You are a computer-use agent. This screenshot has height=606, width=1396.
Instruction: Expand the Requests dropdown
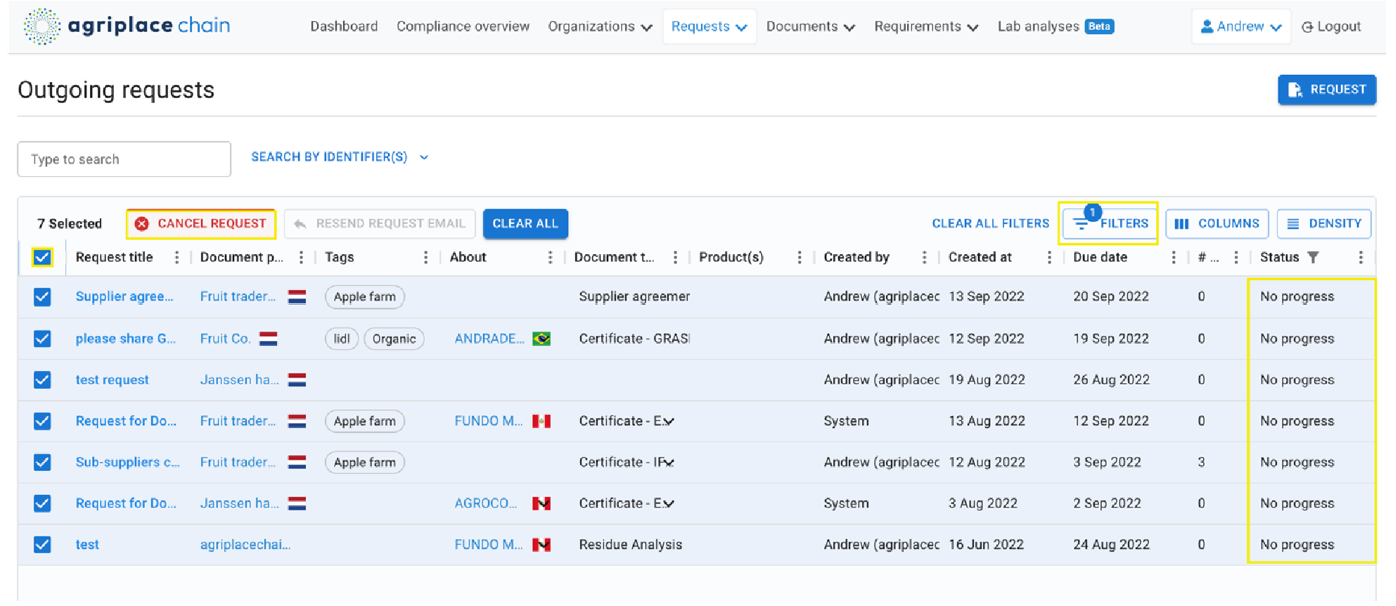tap(709, 27)
